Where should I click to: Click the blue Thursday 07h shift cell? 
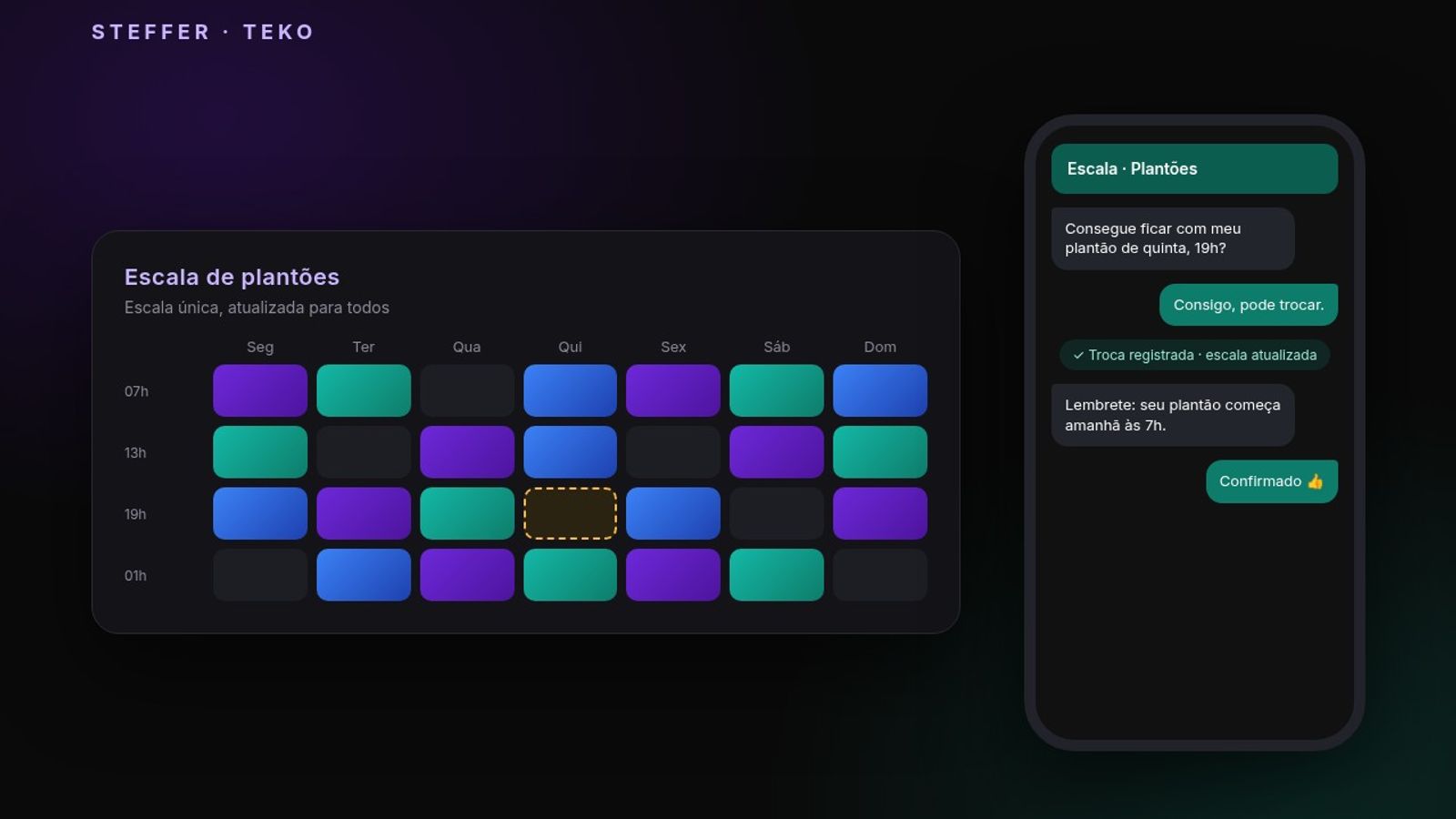pyautogui.click(x=570, y=390)
